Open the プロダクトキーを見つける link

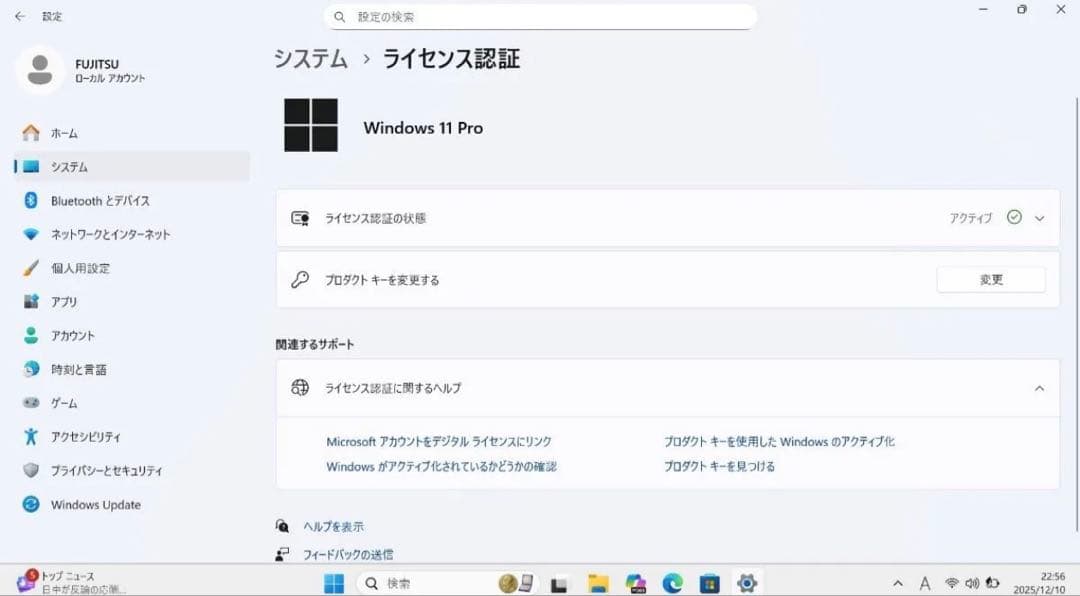coord(721,465)
